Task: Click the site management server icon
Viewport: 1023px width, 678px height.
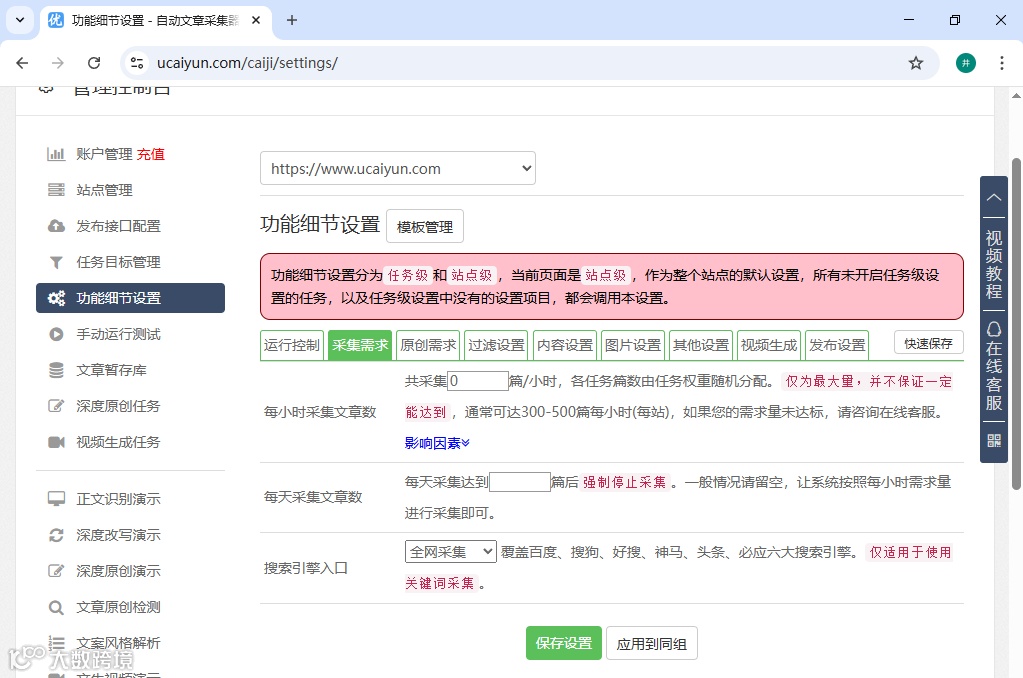Action: (56, 190)
